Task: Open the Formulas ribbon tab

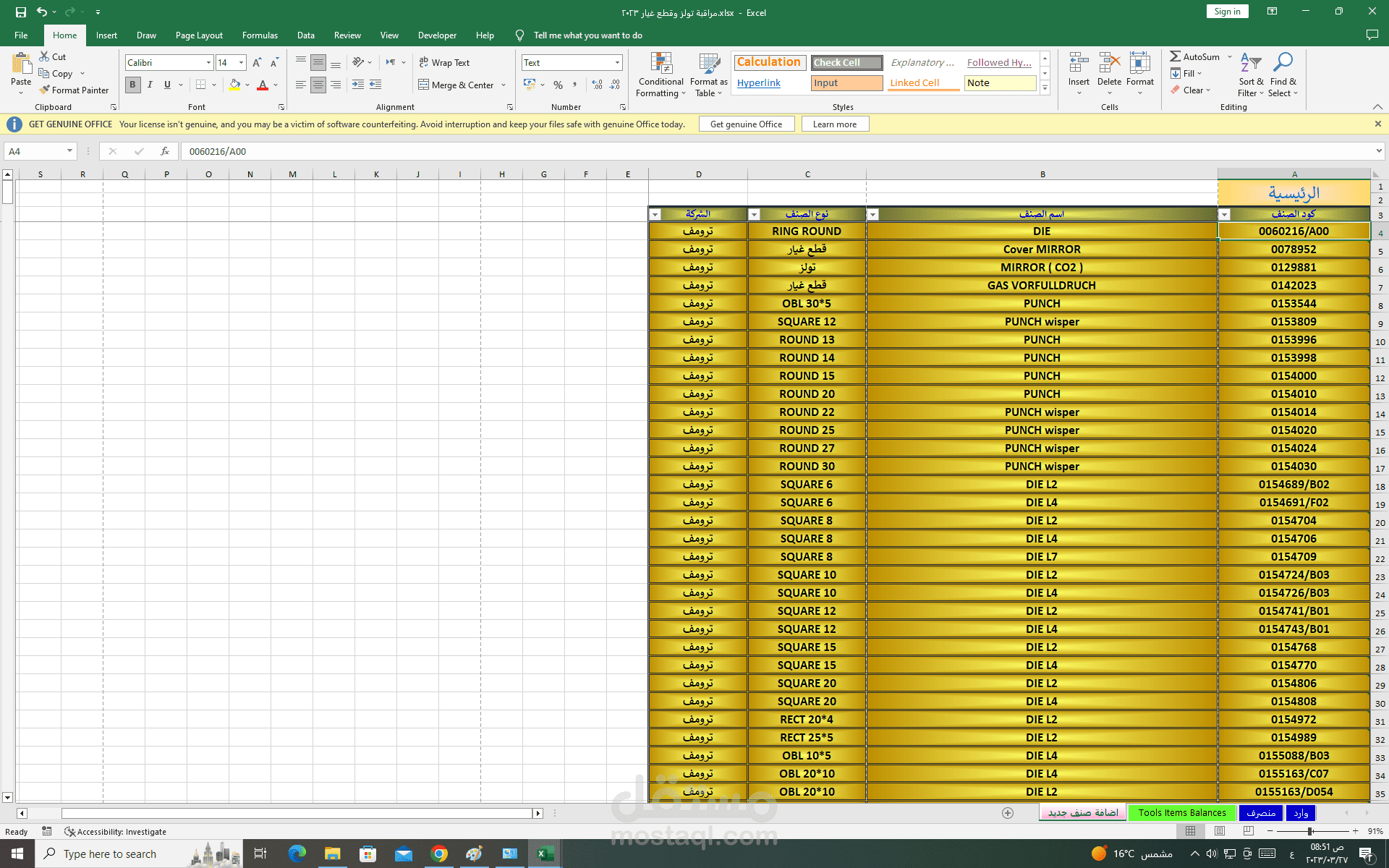Action: point(260,35)
